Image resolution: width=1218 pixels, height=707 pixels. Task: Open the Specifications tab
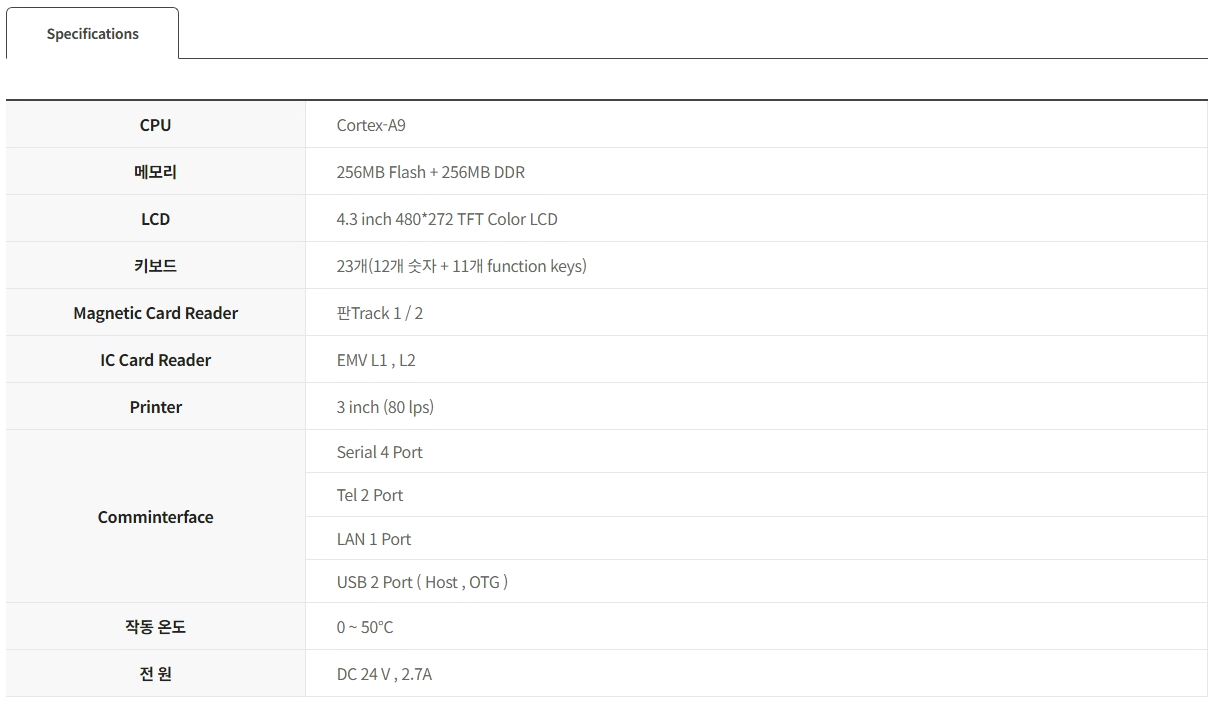click(93, 34)
